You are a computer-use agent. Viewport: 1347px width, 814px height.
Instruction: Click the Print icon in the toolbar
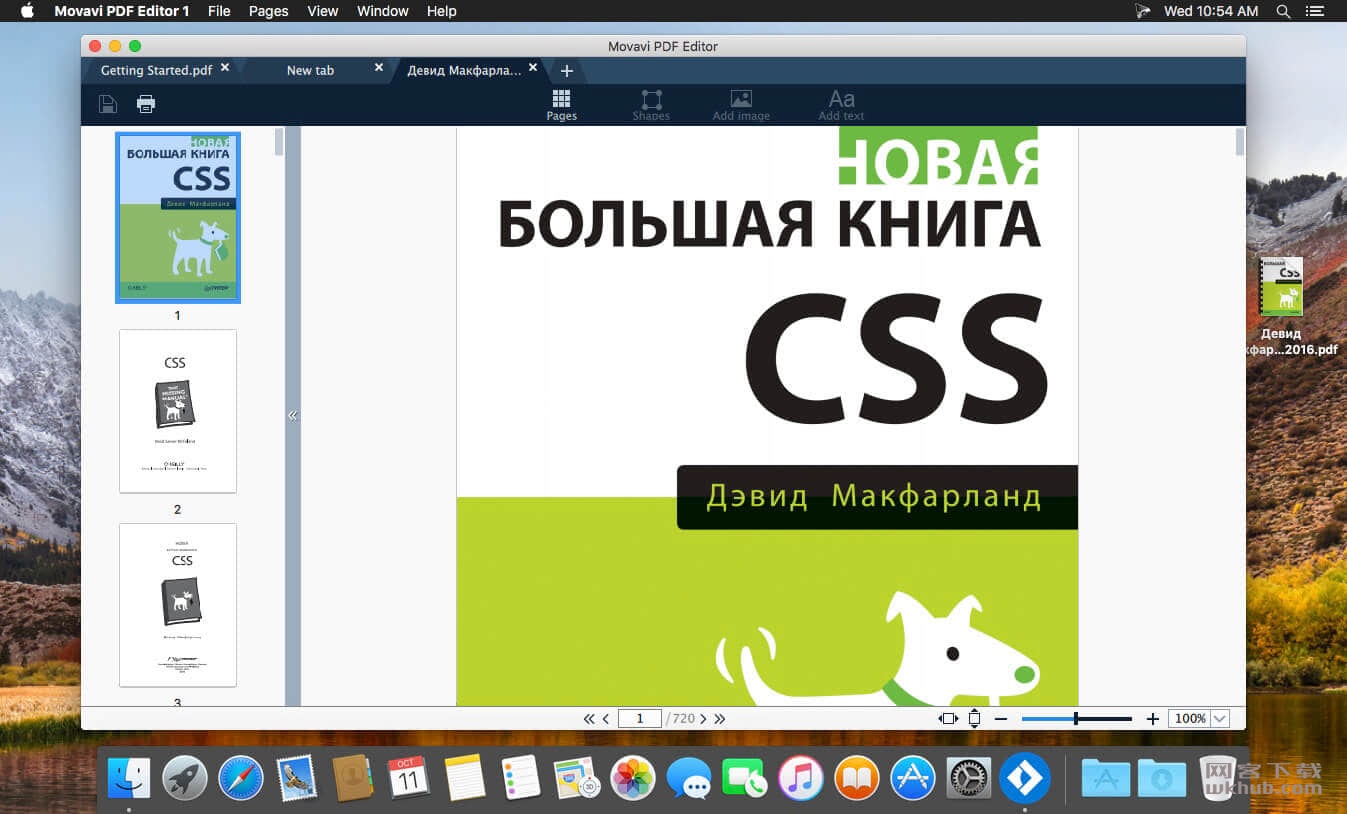click(x=146, y=104)
